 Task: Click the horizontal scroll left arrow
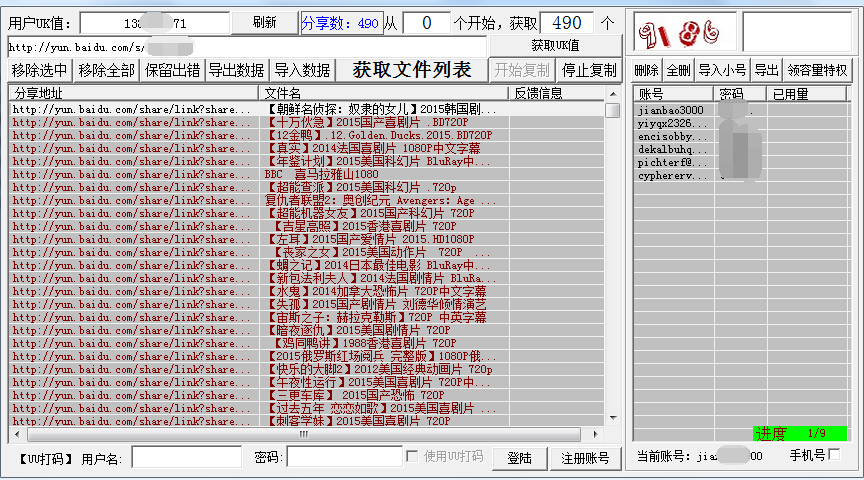(17, 434)
